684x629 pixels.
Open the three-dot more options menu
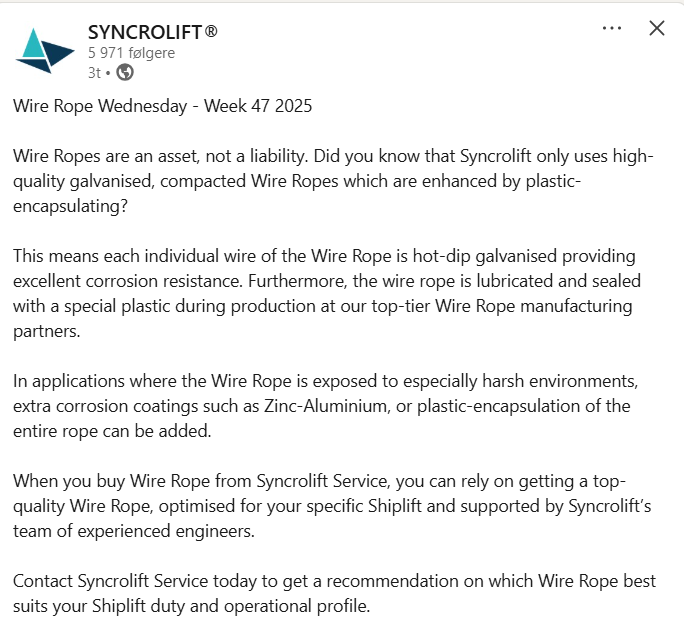click(612, 28)
